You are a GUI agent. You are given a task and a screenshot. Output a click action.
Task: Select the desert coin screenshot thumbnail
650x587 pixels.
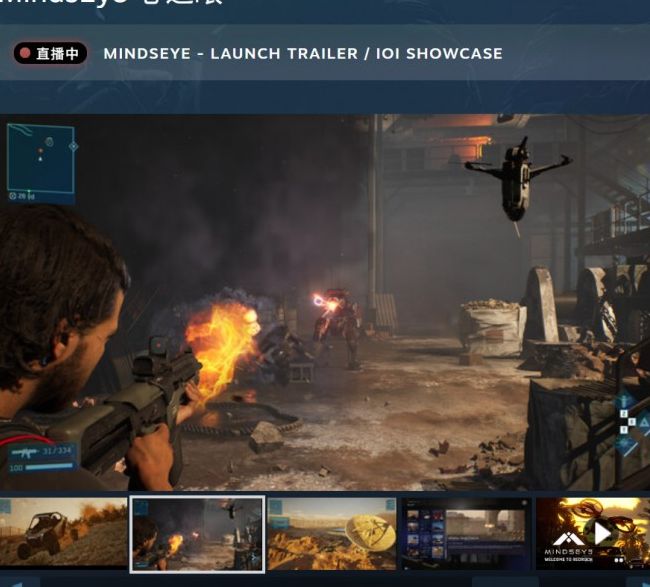pyautogui.click(x=332, y=534)
